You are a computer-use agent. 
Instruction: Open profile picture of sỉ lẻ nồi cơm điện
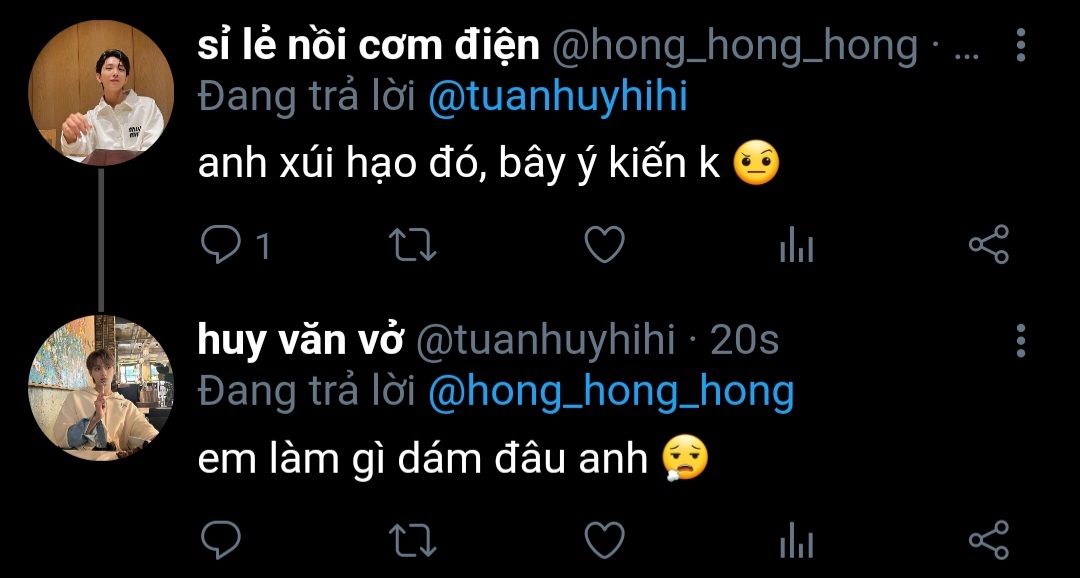point(101,92)
